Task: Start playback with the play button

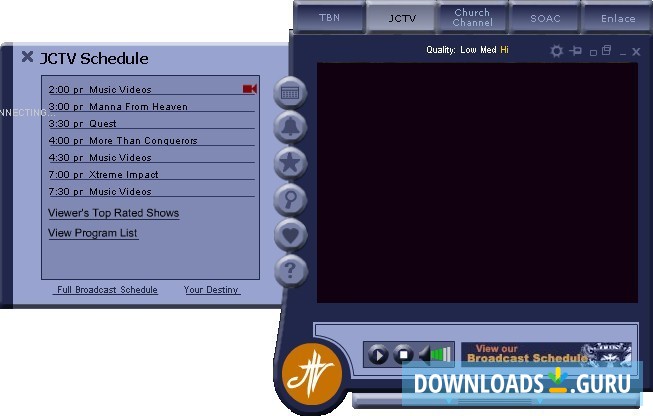Action: coord(378,355)
